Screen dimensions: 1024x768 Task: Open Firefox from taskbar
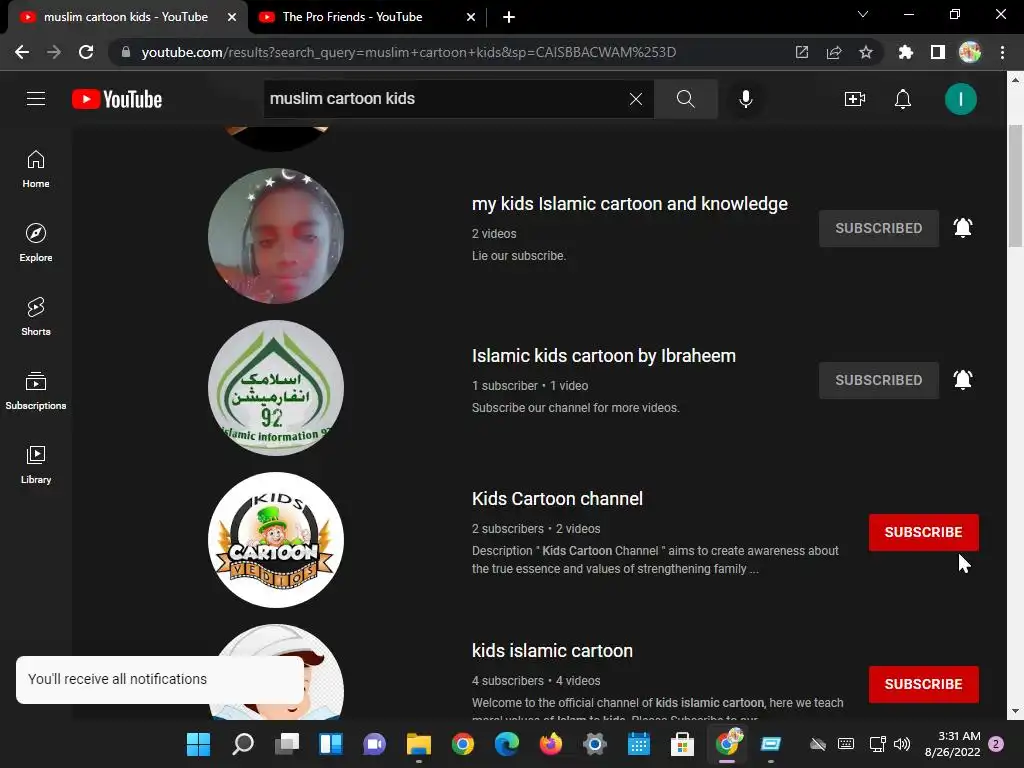point(551,744)
